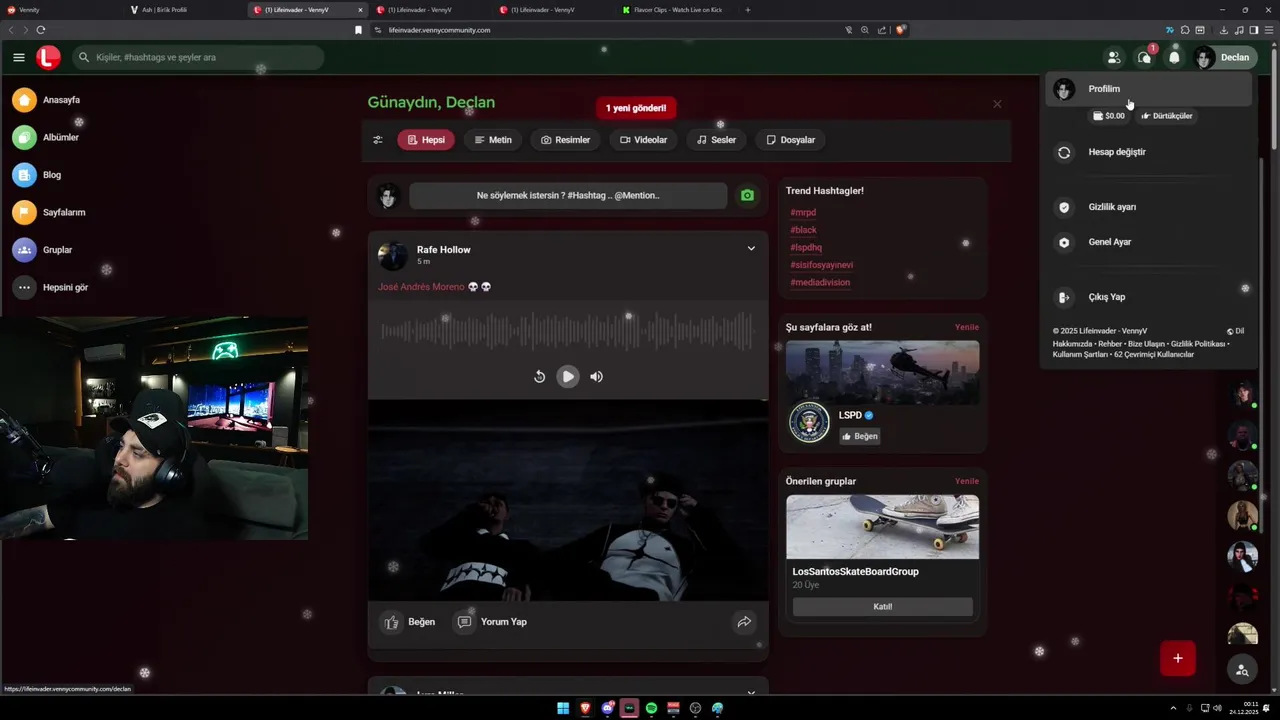Open Discord in the taskbar
The width and height of the screenshot is (1280, 720).
point(607,708)
